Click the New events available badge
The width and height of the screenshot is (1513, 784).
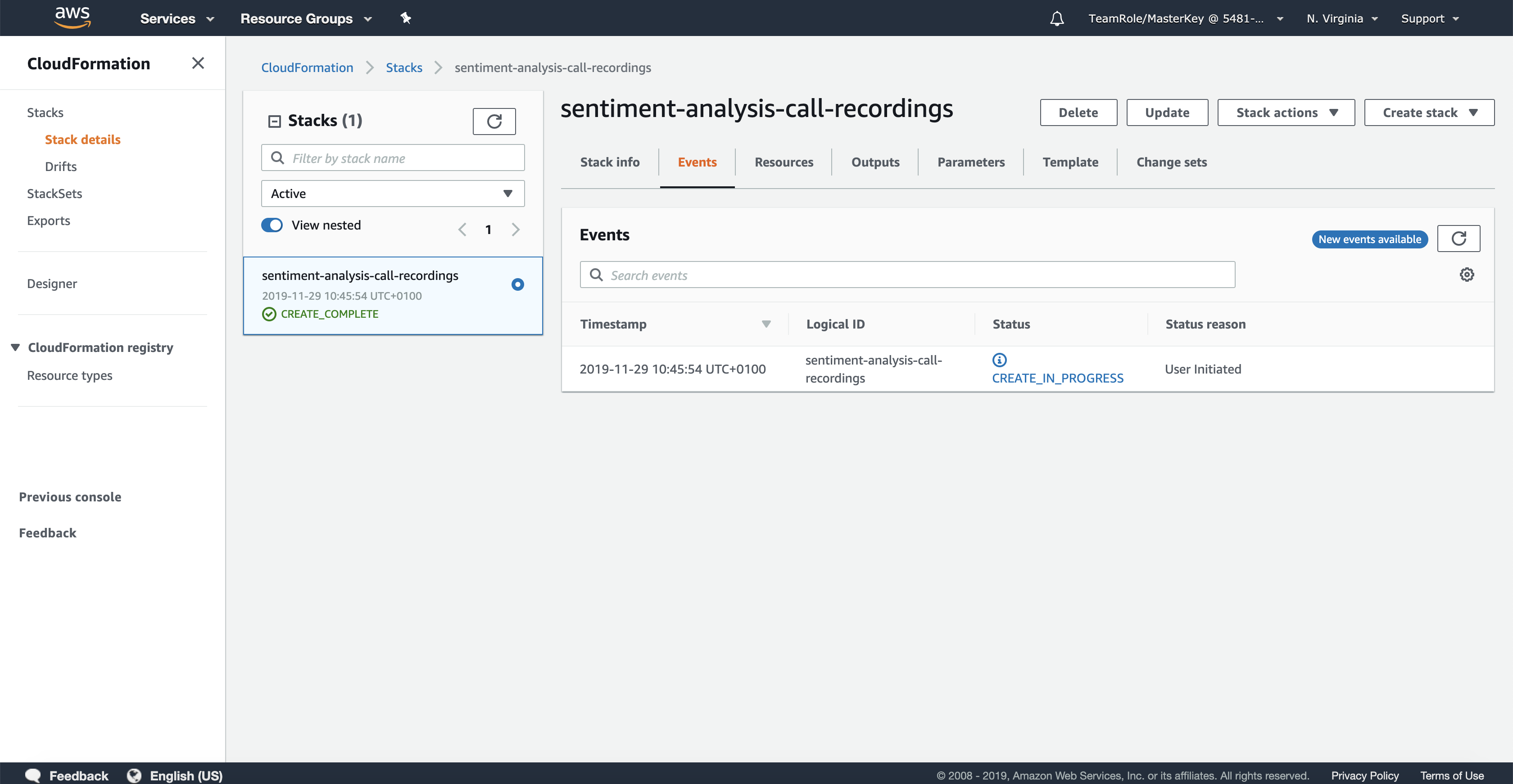click(1369, 239)
